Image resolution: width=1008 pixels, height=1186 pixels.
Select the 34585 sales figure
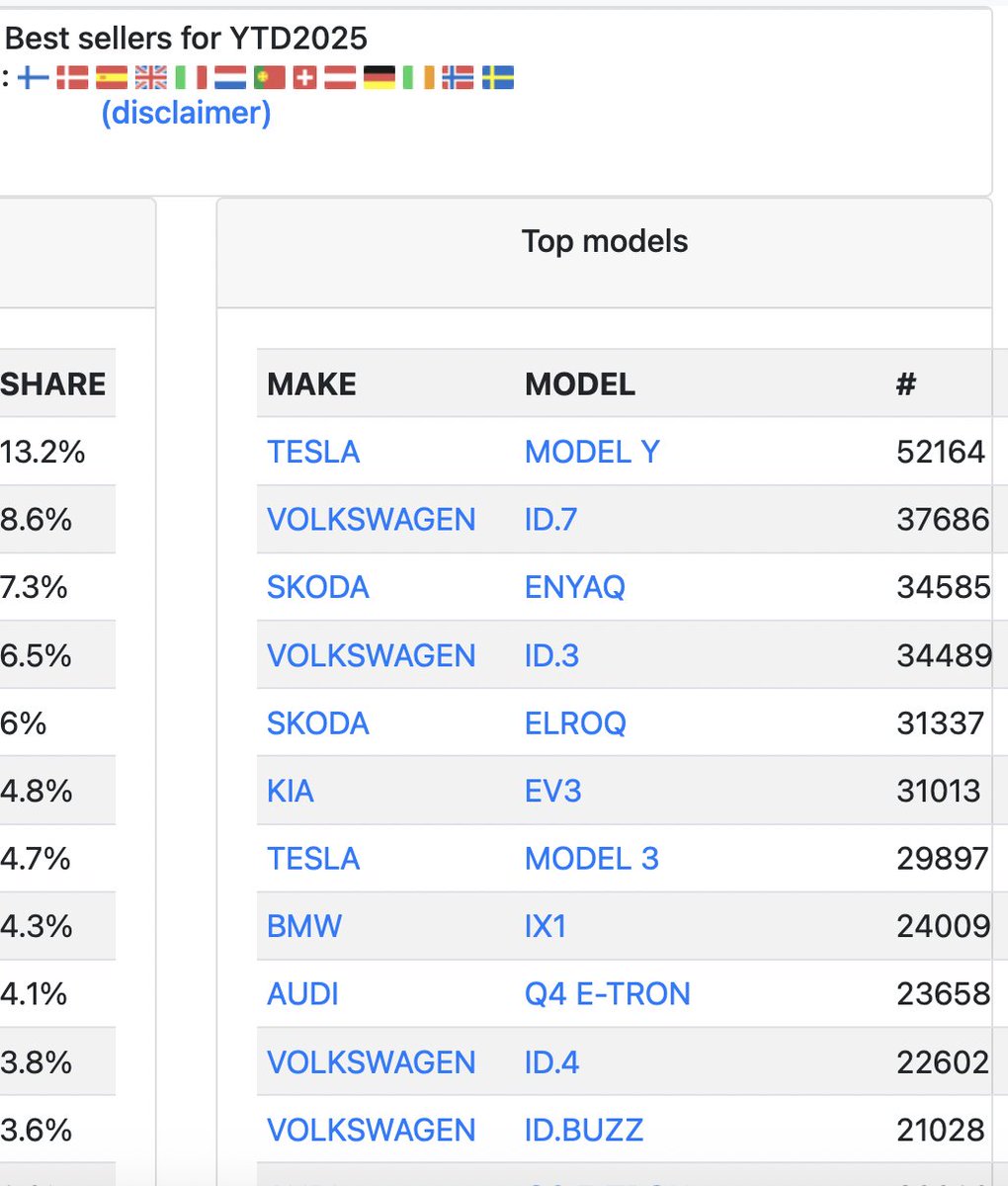coord(944,587)
